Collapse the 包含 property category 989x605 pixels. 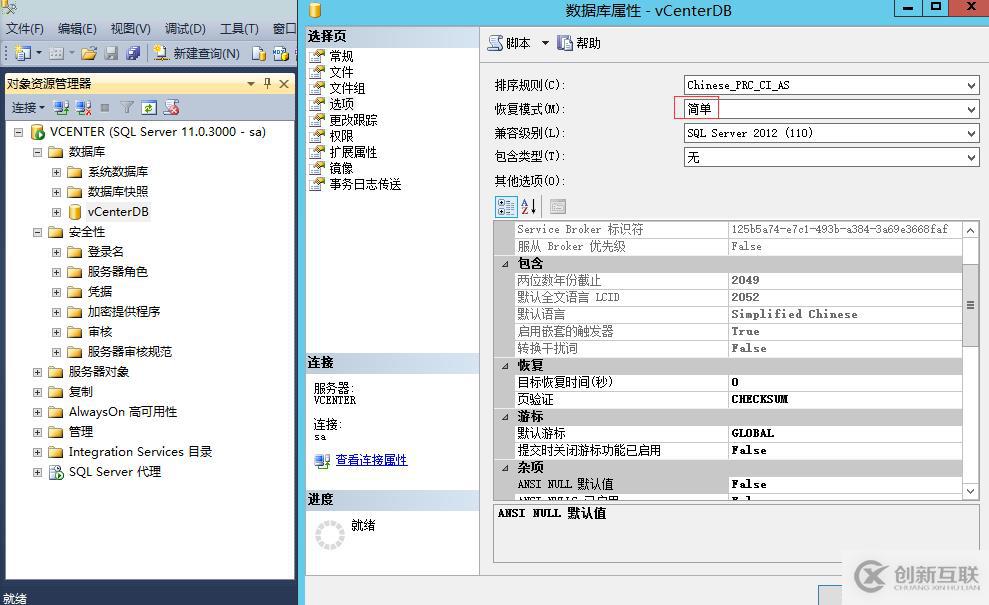point(506,262)
